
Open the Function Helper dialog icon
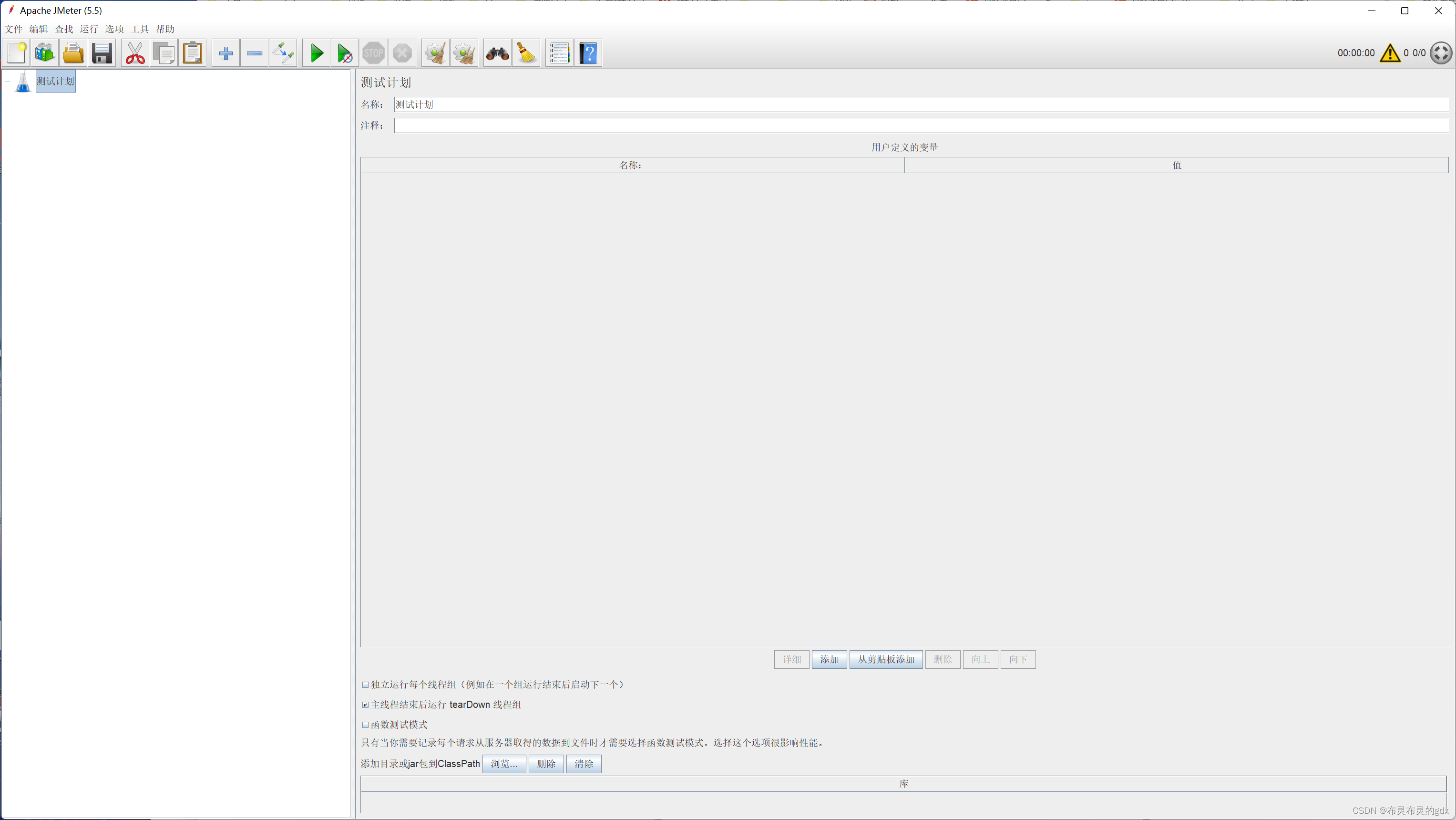pos(558,52)
